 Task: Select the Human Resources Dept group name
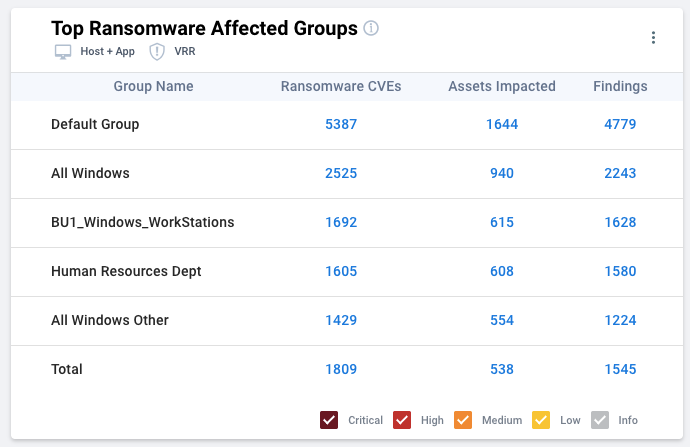(x=126, y=271)
